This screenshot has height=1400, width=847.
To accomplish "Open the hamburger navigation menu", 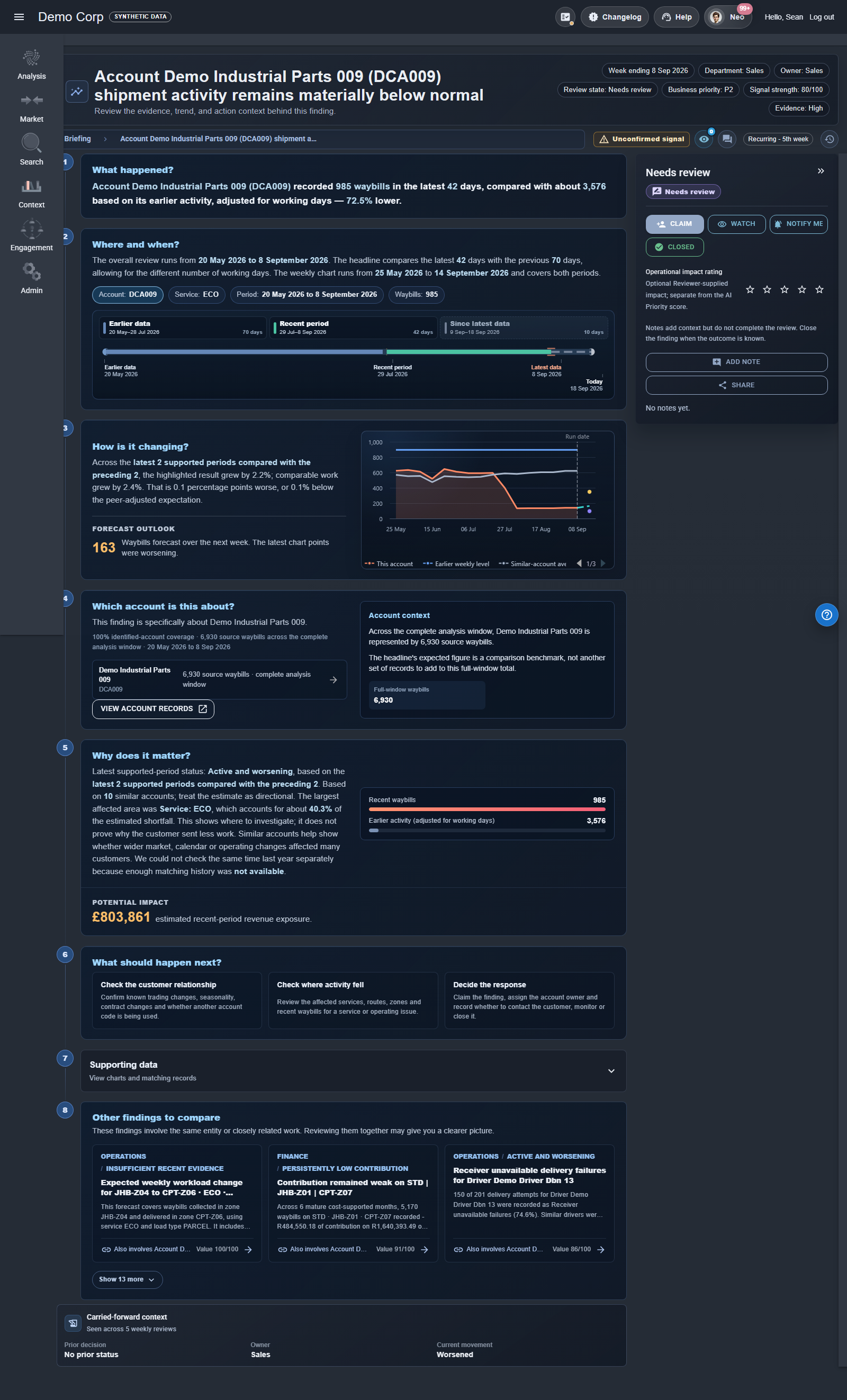I will pyautogui.click(x=19, y=17).
